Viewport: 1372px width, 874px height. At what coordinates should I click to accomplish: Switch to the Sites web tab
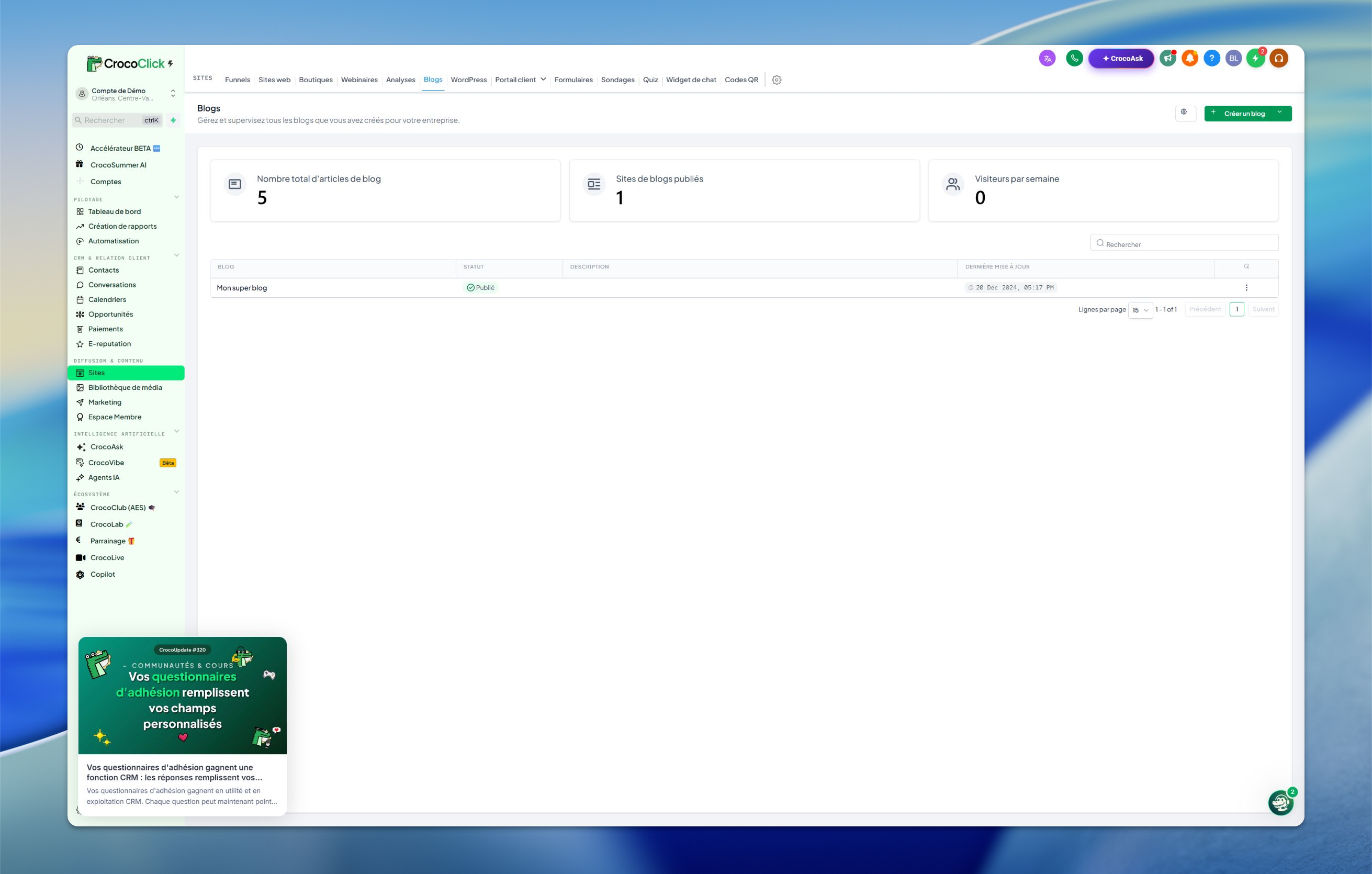click(x=275, y=80)
